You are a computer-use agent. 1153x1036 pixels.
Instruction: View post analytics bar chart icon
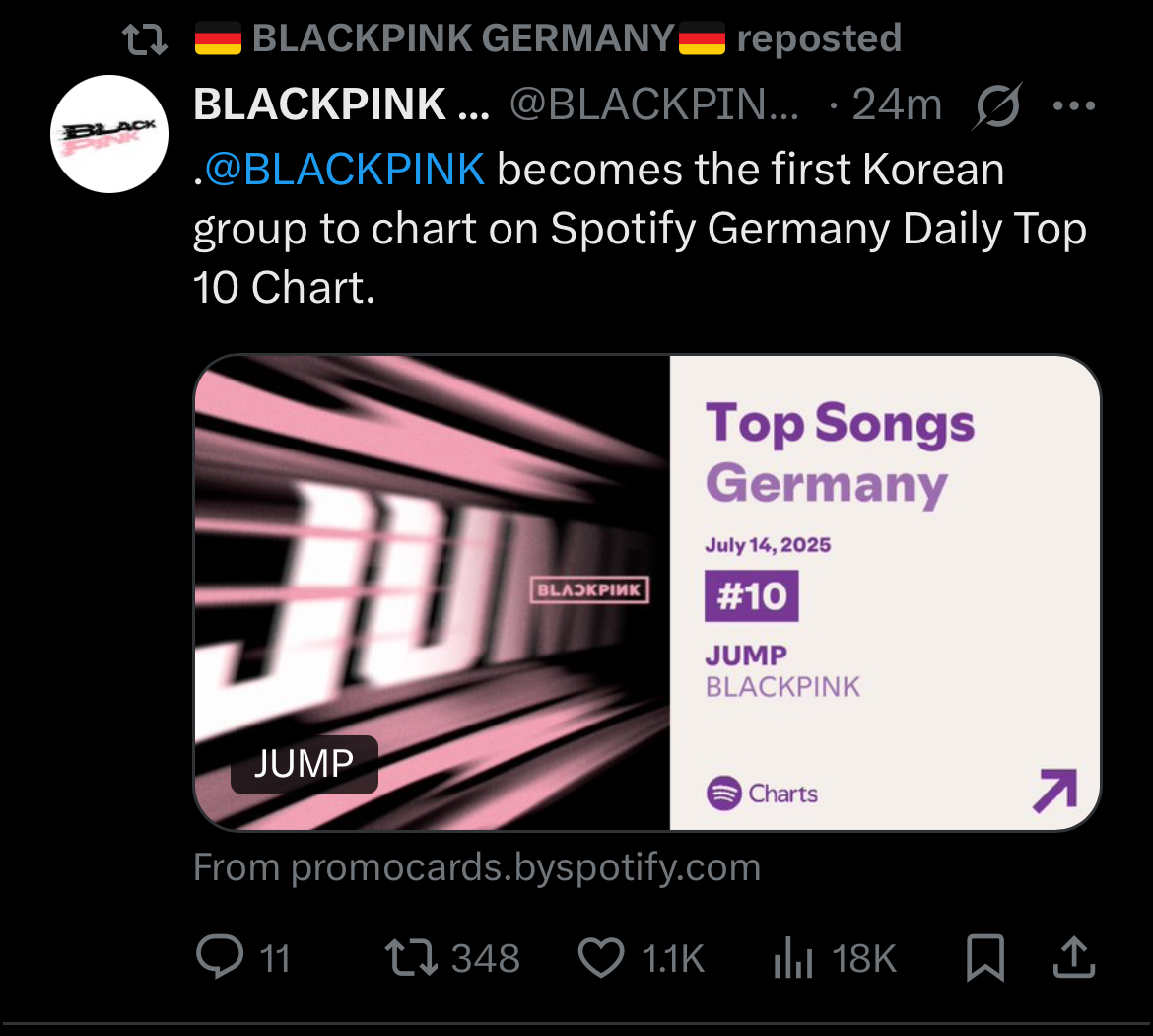793,957
